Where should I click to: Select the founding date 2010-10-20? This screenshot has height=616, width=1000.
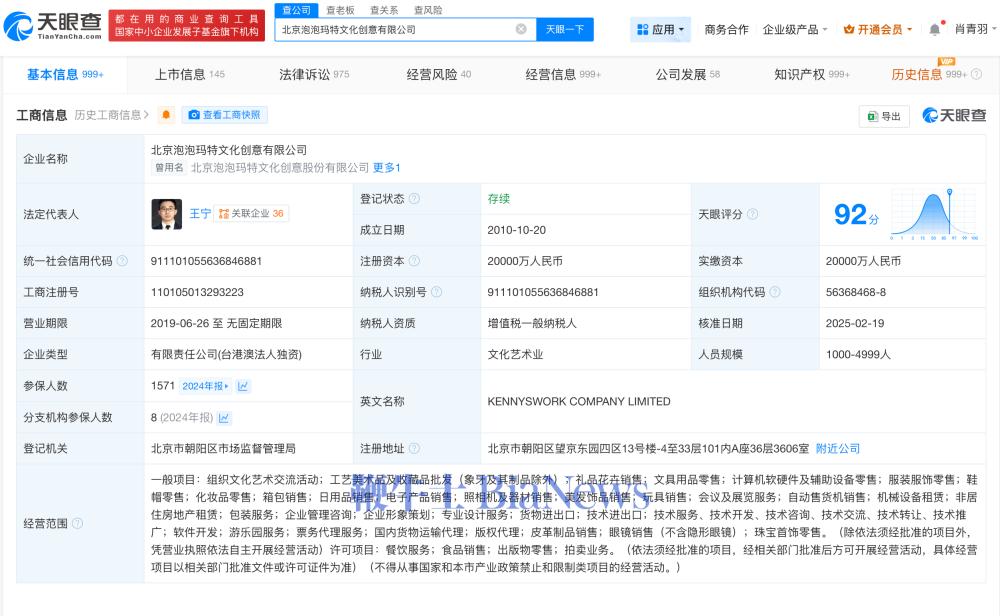pos(517,230)
